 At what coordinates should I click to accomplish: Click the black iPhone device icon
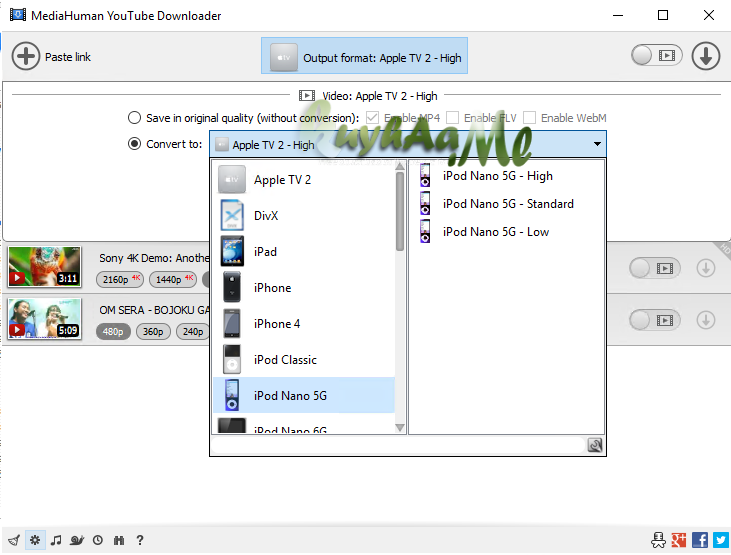[232, 287]
